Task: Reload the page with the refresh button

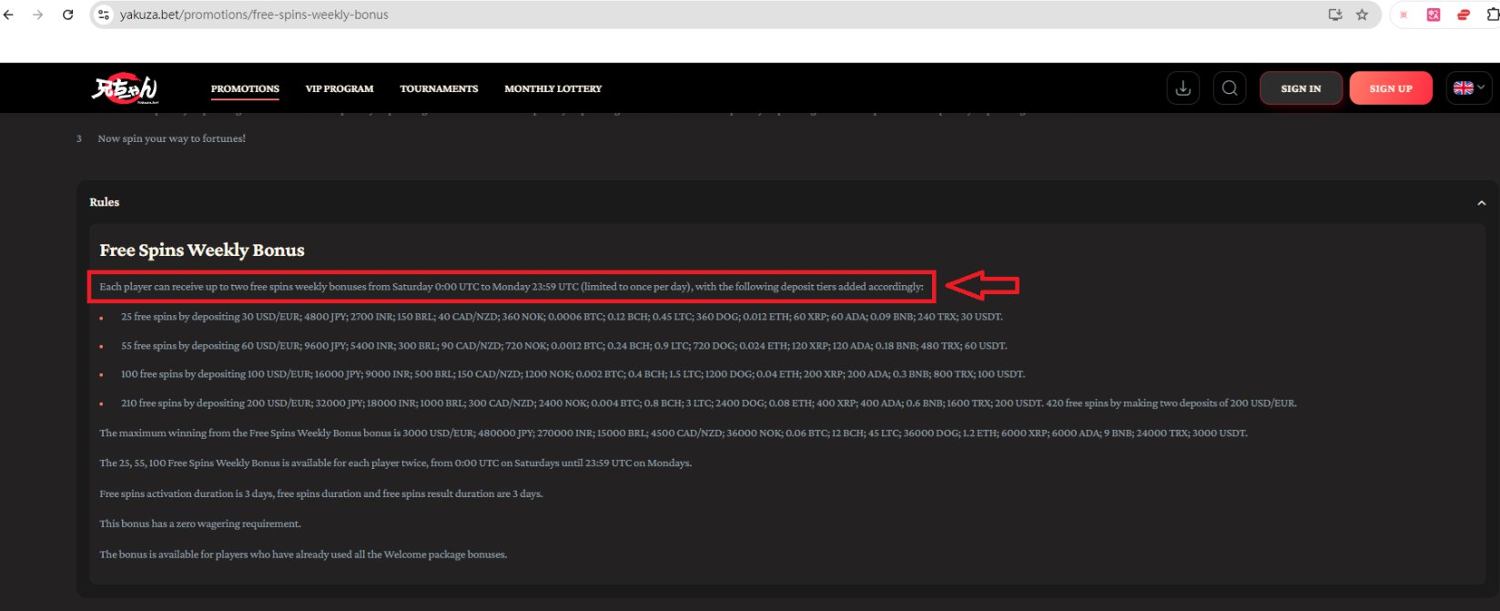Action: point(68,15)
